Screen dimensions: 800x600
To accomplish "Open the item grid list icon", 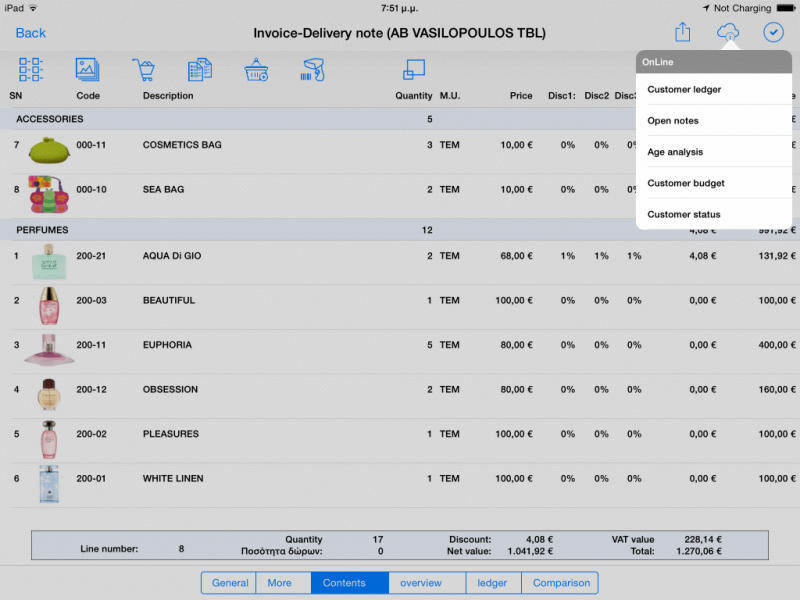I will point(31,69).
